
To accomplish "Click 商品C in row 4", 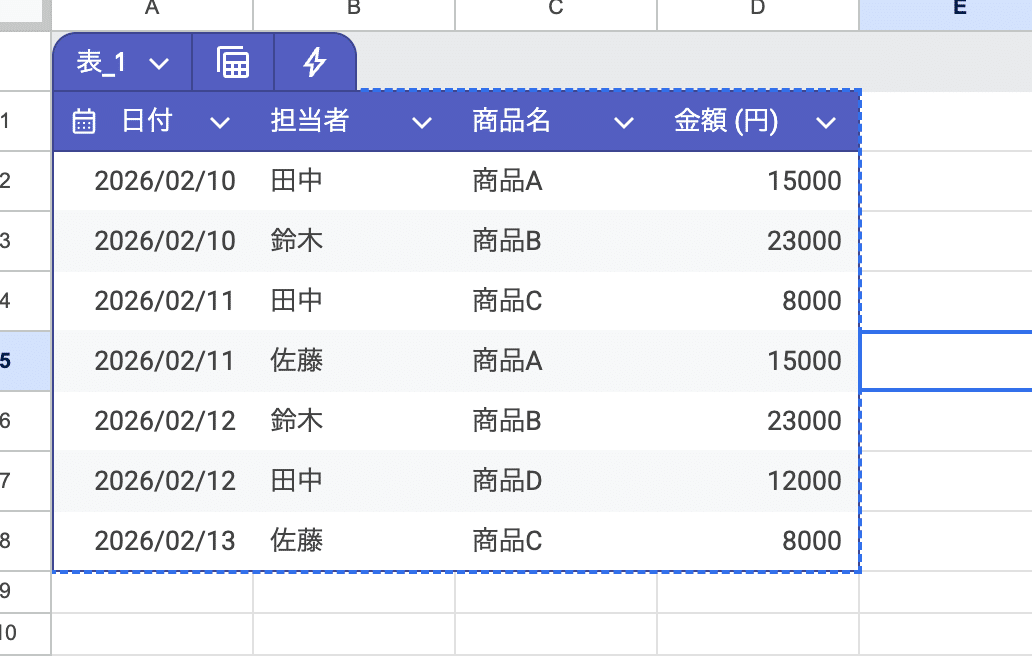I will point(507,301).
